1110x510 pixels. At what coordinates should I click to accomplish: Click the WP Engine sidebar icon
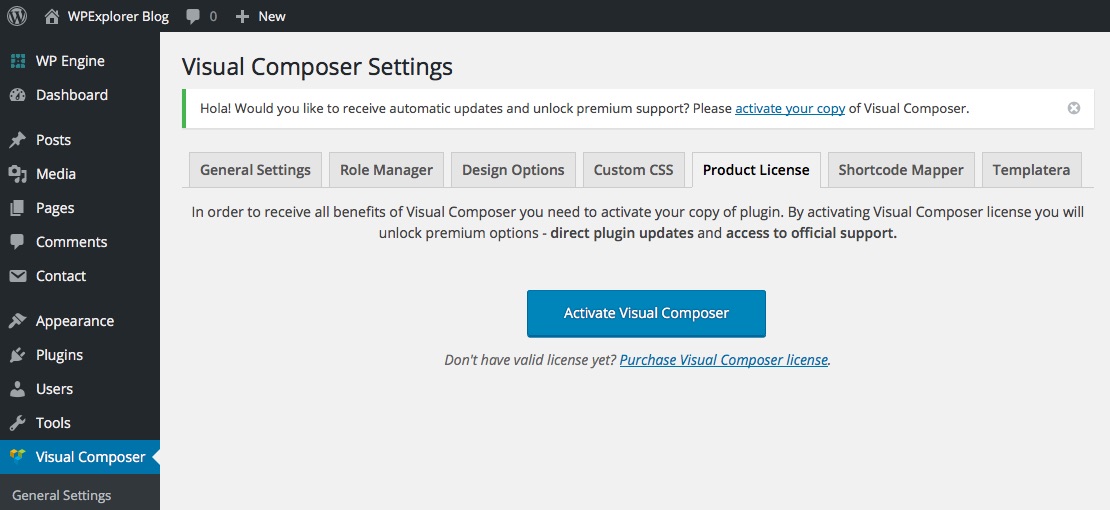[x=18, y=61]
